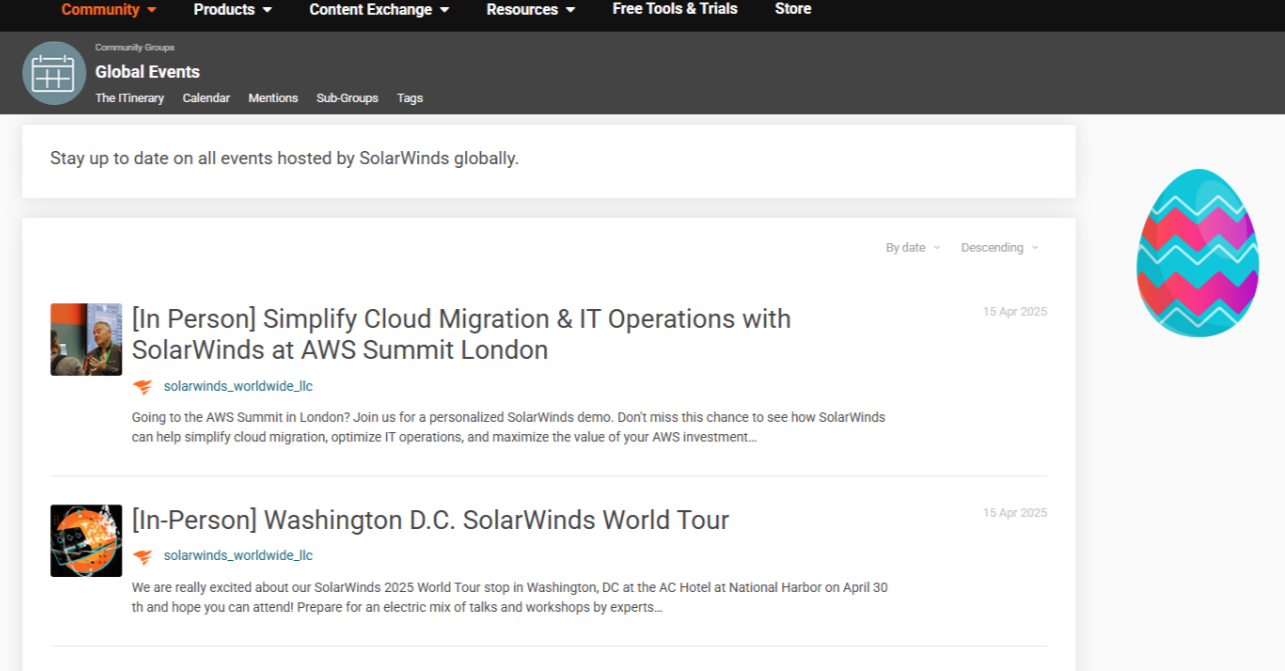Viewport: 1285px width, 671px height.
Task: Expand the Products menu
Action: point(232,10)
